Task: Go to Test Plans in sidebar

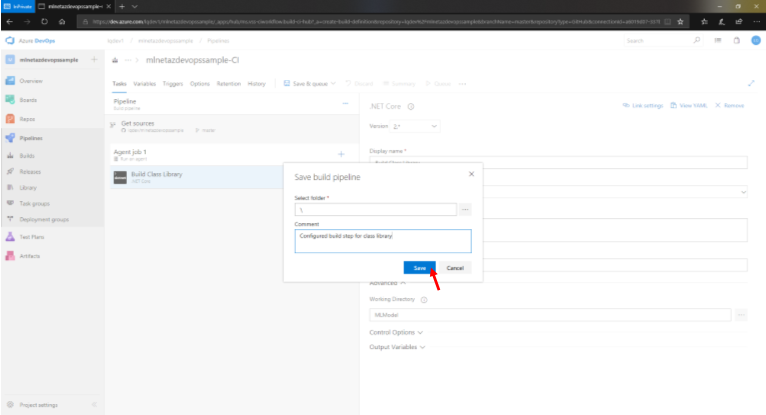Action: pyautogui.click(x=33, y=237)
